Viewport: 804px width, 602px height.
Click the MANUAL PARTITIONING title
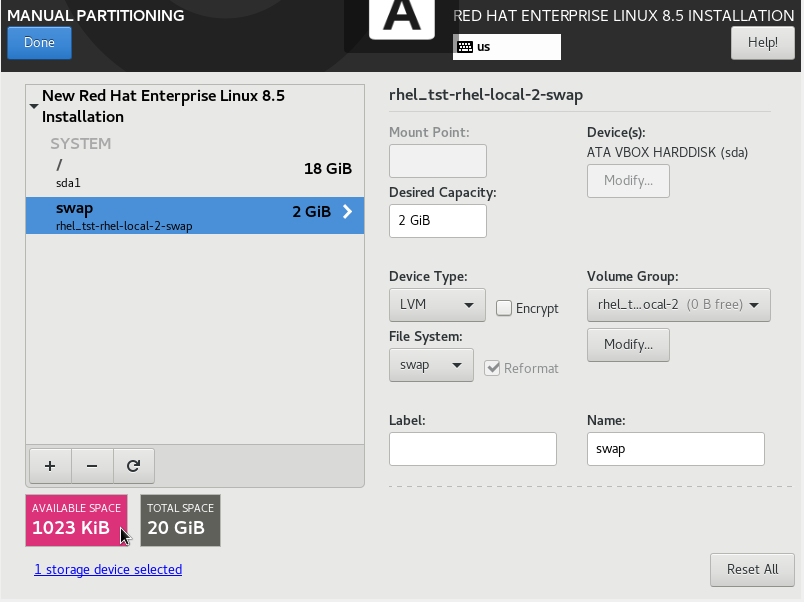[96, 15]
